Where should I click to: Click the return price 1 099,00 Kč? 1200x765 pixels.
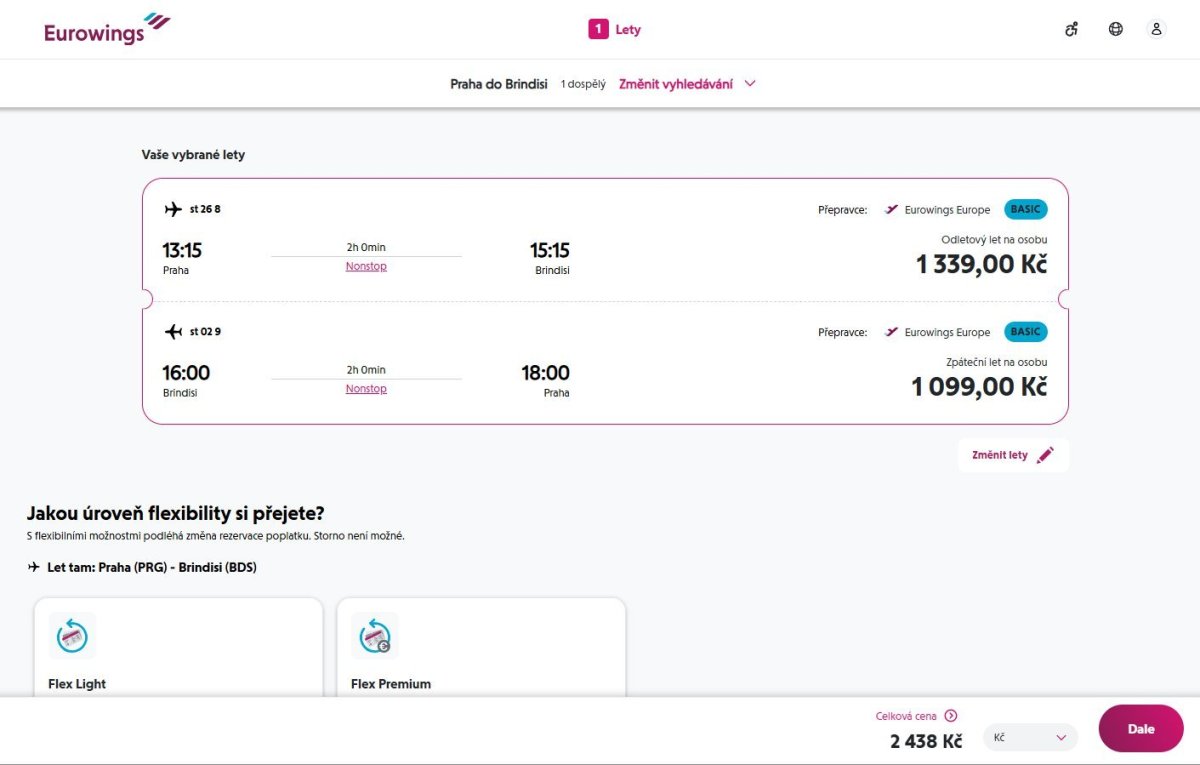(980, 386)
